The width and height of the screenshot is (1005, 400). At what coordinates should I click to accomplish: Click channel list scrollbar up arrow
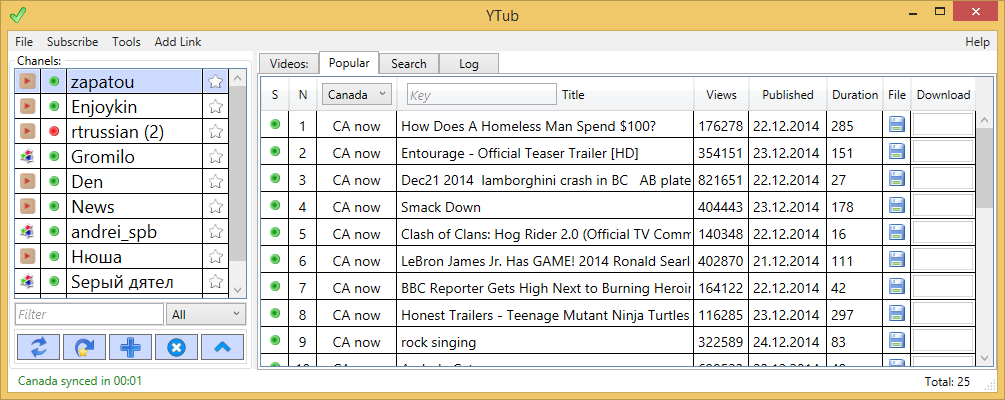coord(237,78)
